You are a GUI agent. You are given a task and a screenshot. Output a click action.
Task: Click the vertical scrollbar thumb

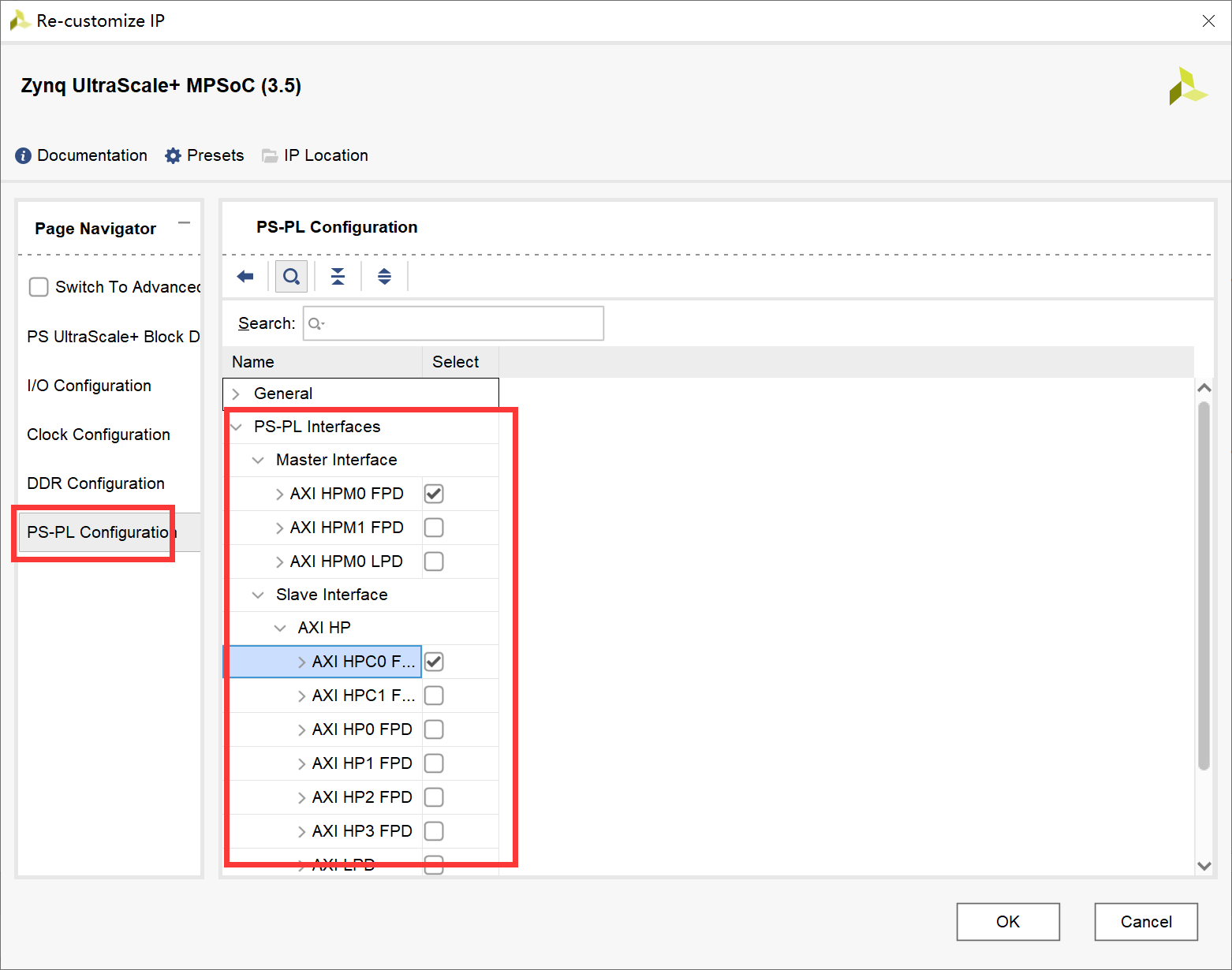coord(1204,586)
